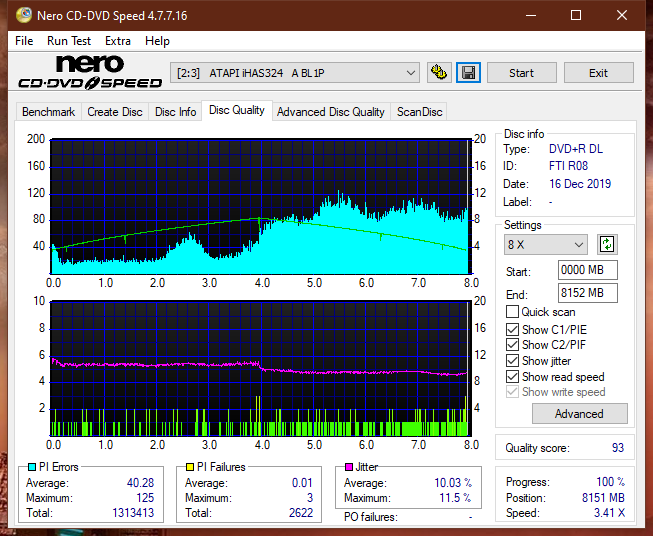Open the Help menu

(x=157, y=41)
